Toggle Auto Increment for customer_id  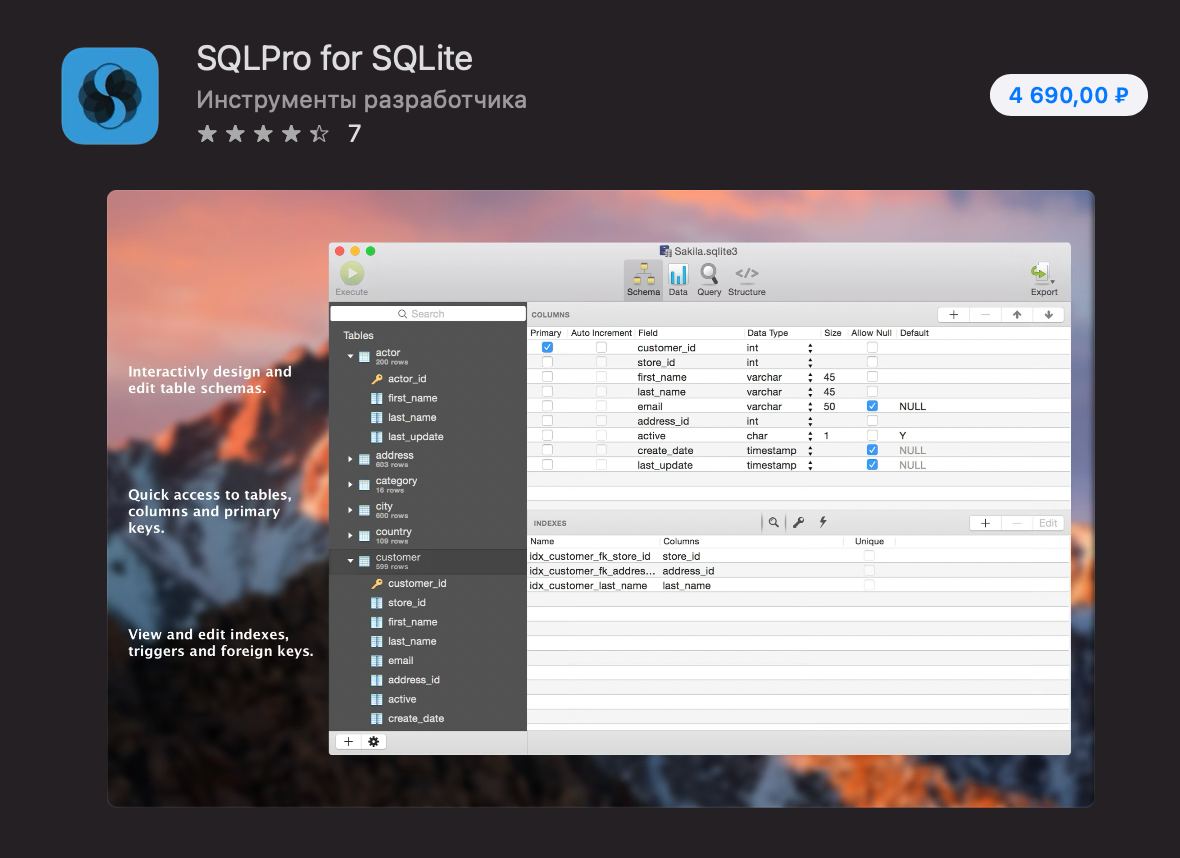click(601, 348)
